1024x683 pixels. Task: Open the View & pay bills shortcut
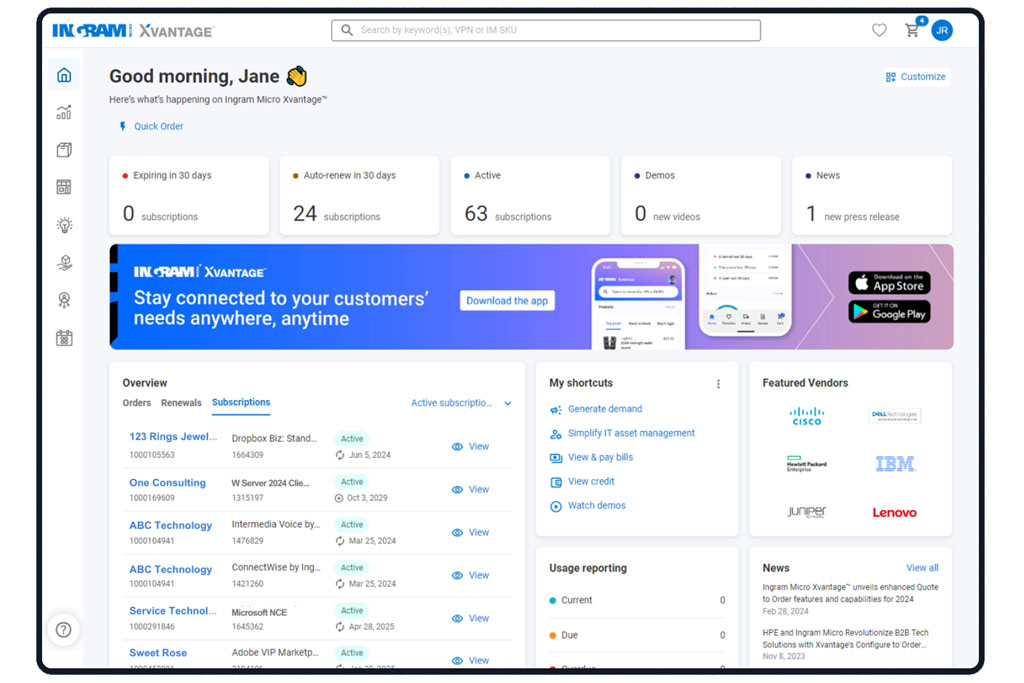click(600, 457)
